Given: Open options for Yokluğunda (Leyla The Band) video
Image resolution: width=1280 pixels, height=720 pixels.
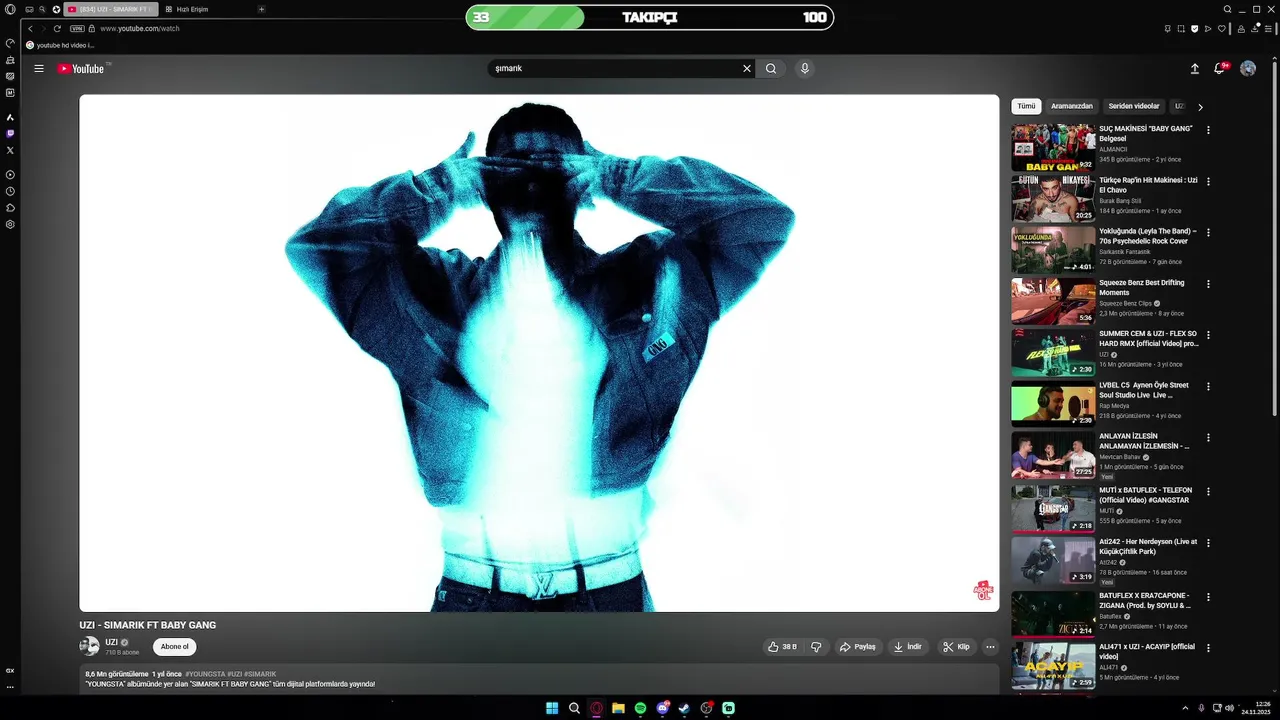Looking at the screenshot, I should coord(1208,233).
